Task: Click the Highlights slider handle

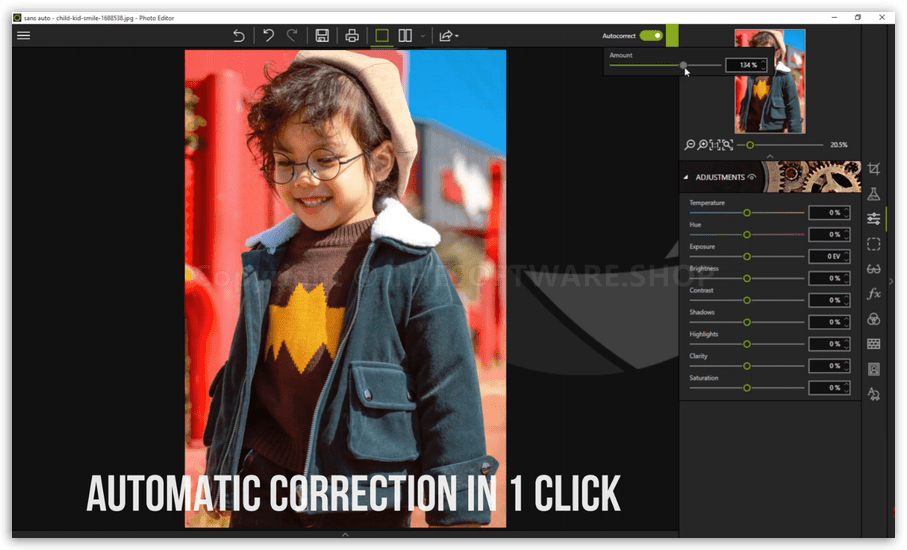Action: [x=747, y=344]
